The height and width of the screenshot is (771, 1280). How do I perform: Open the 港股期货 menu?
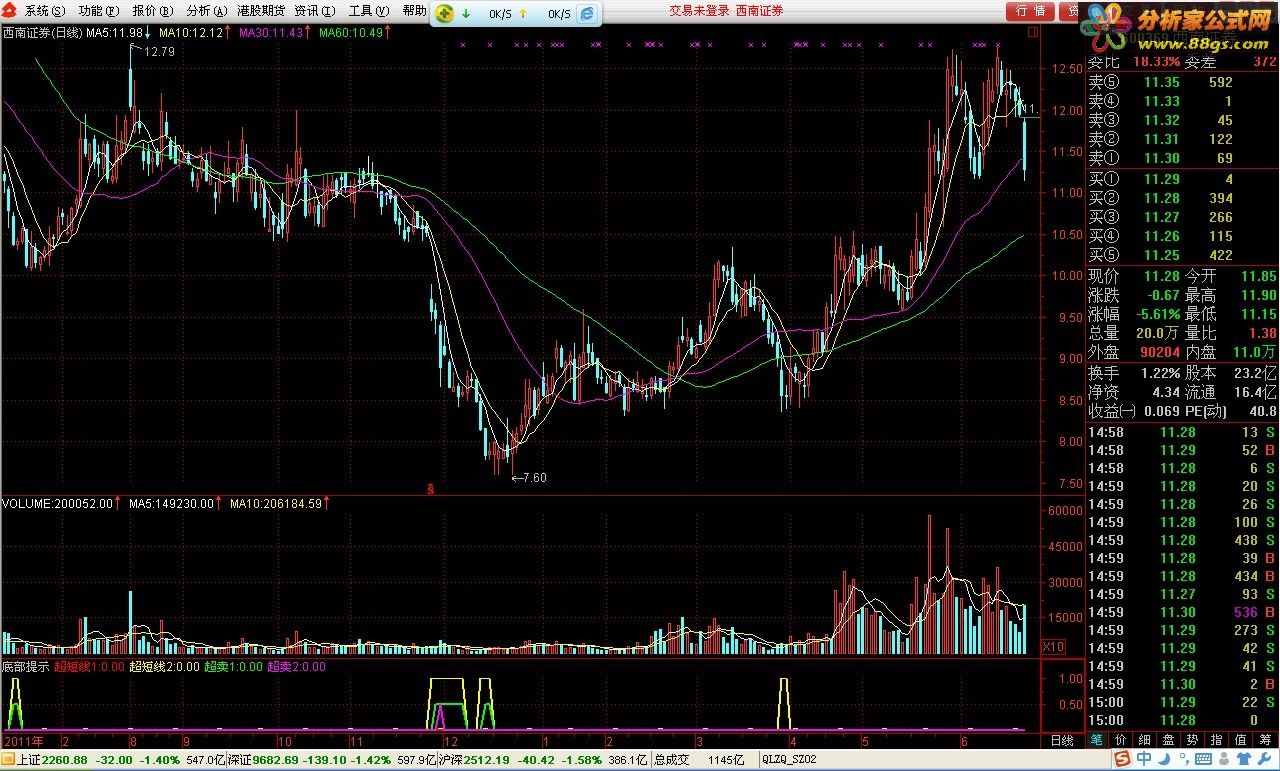pyautogui.click(x=261, y=11)
